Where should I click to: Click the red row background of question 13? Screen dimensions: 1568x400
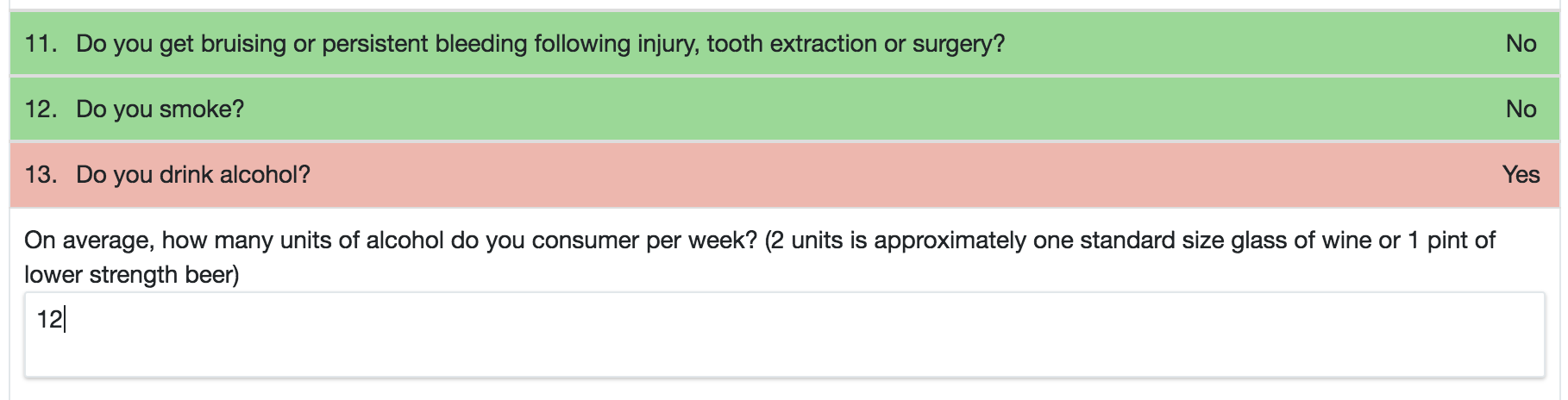(x=862, y=174)
